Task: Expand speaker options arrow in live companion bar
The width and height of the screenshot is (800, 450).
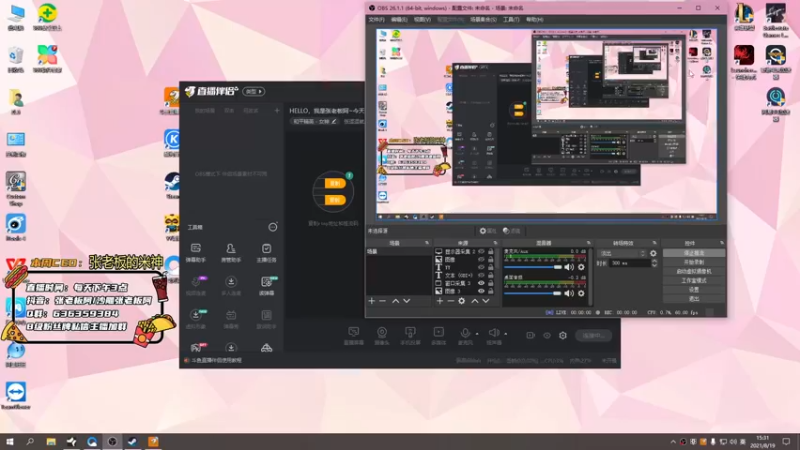Action: (x=506, y=334)
